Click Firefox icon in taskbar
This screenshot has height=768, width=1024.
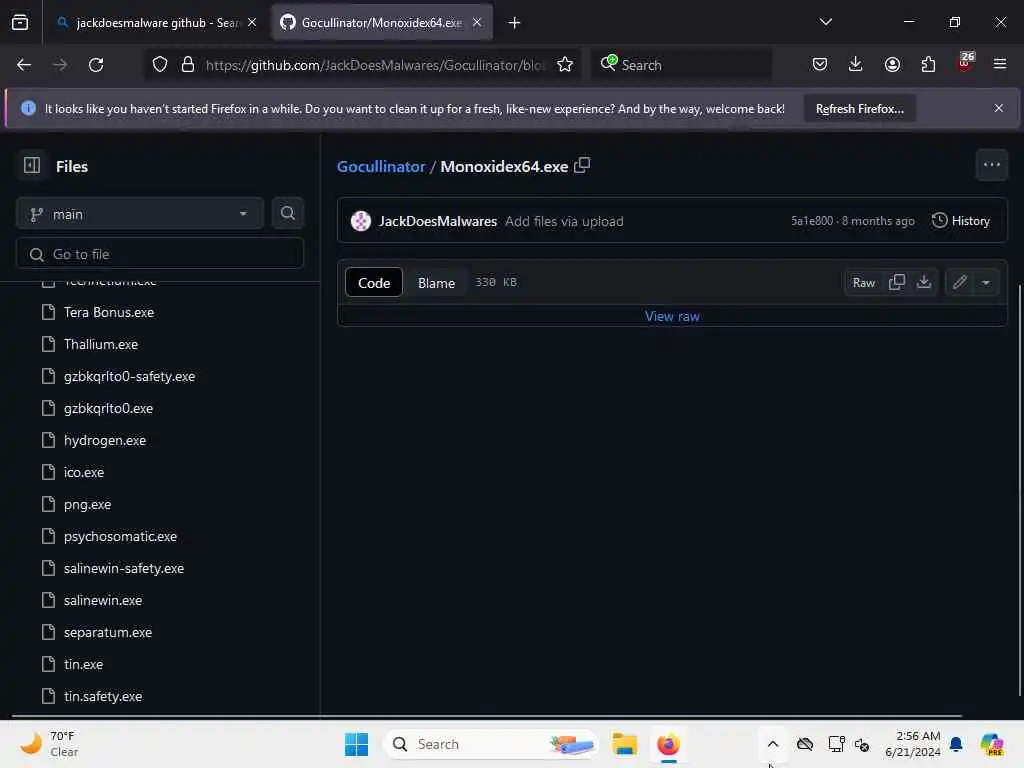pyautogui.click(x=668, y=744)
